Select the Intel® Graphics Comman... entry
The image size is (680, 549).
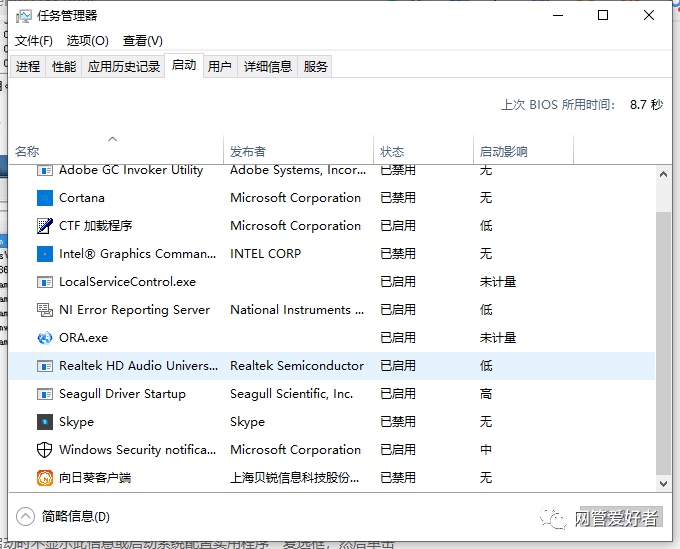point(137,254)
